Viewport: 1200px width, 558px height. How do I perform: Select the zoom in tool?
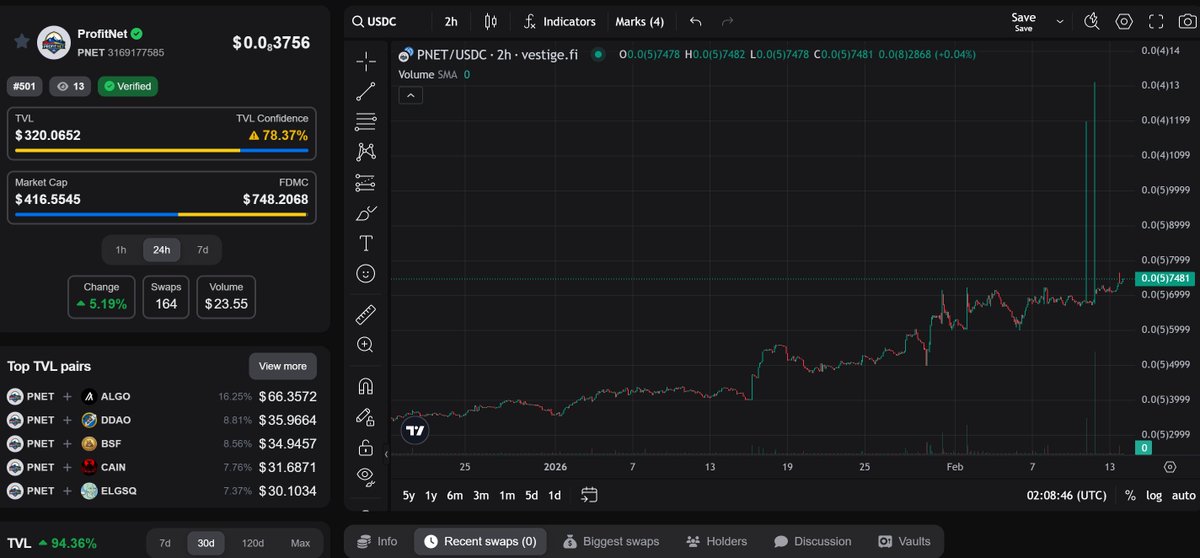tap(366, 345)
